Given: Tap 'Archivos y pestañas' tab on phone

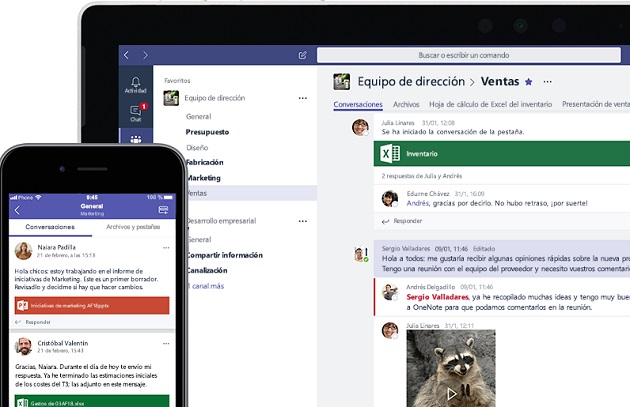Looking at the screenshot, I should pyautogui.click(x=134, y=227).
